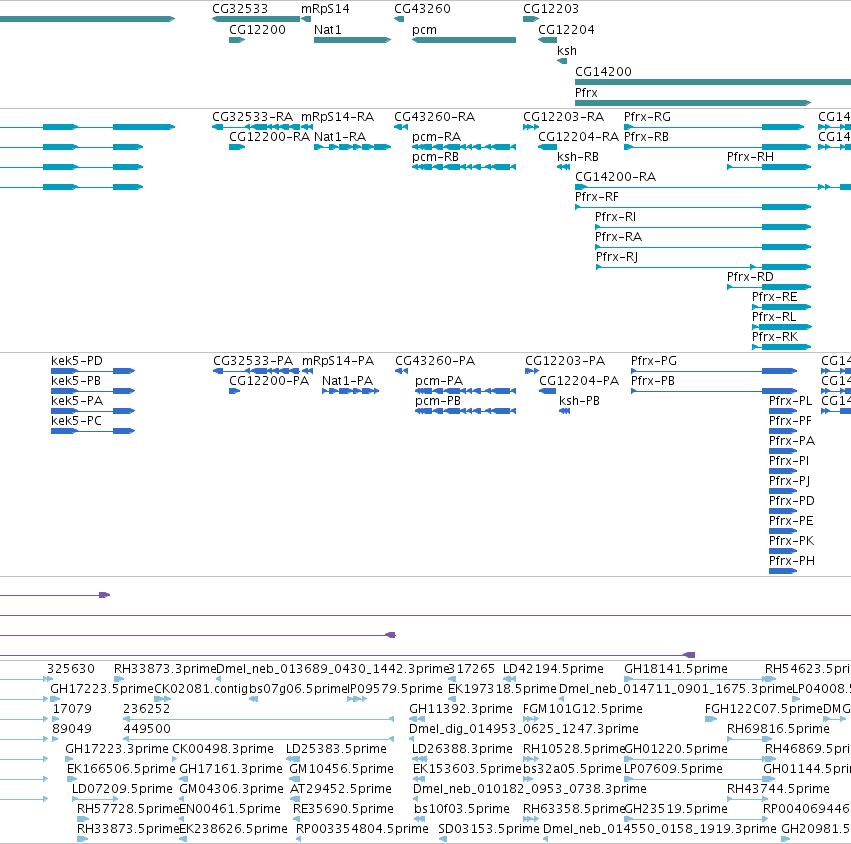
Task: Click the mRpS14 gene label
Action: (325, 9)
